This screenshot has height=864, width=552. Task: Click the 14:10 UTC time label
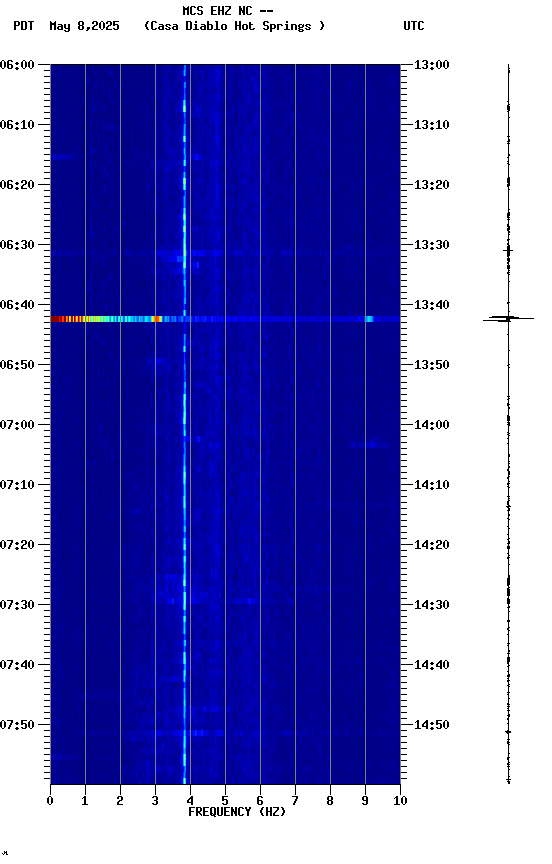tap(432, 485)
